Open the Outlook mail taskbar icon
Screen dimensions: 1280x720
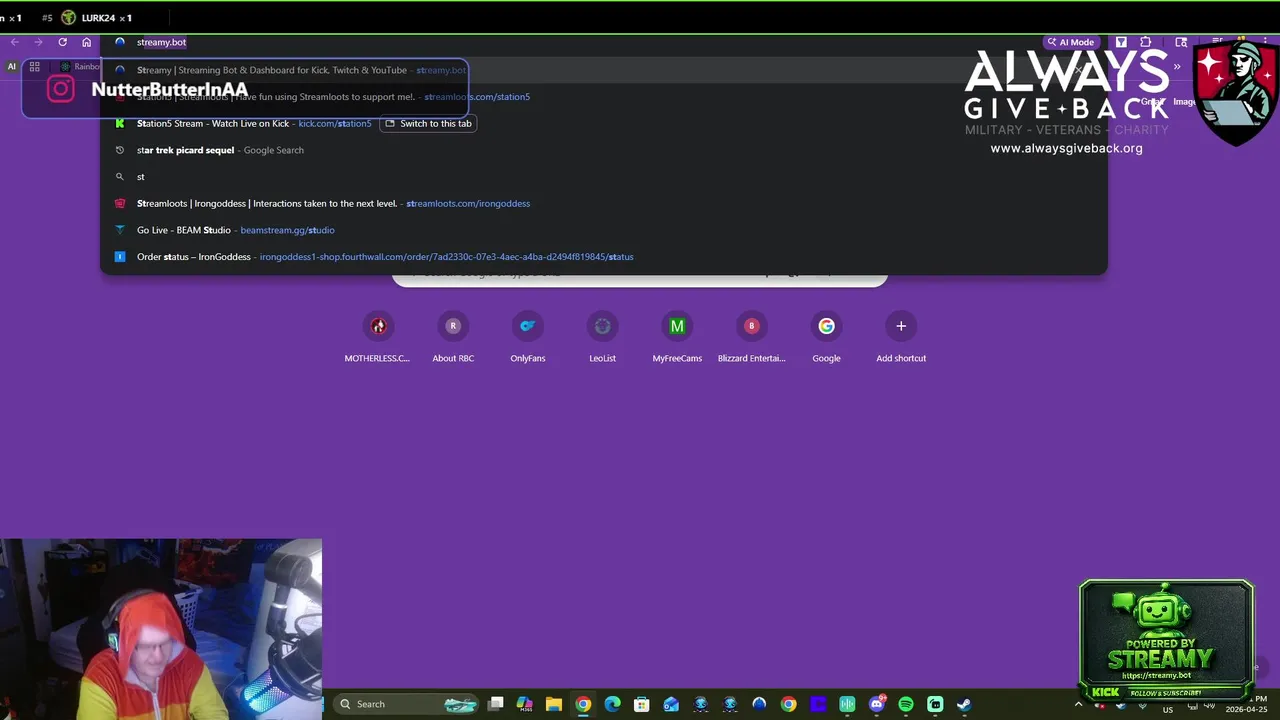671,704
